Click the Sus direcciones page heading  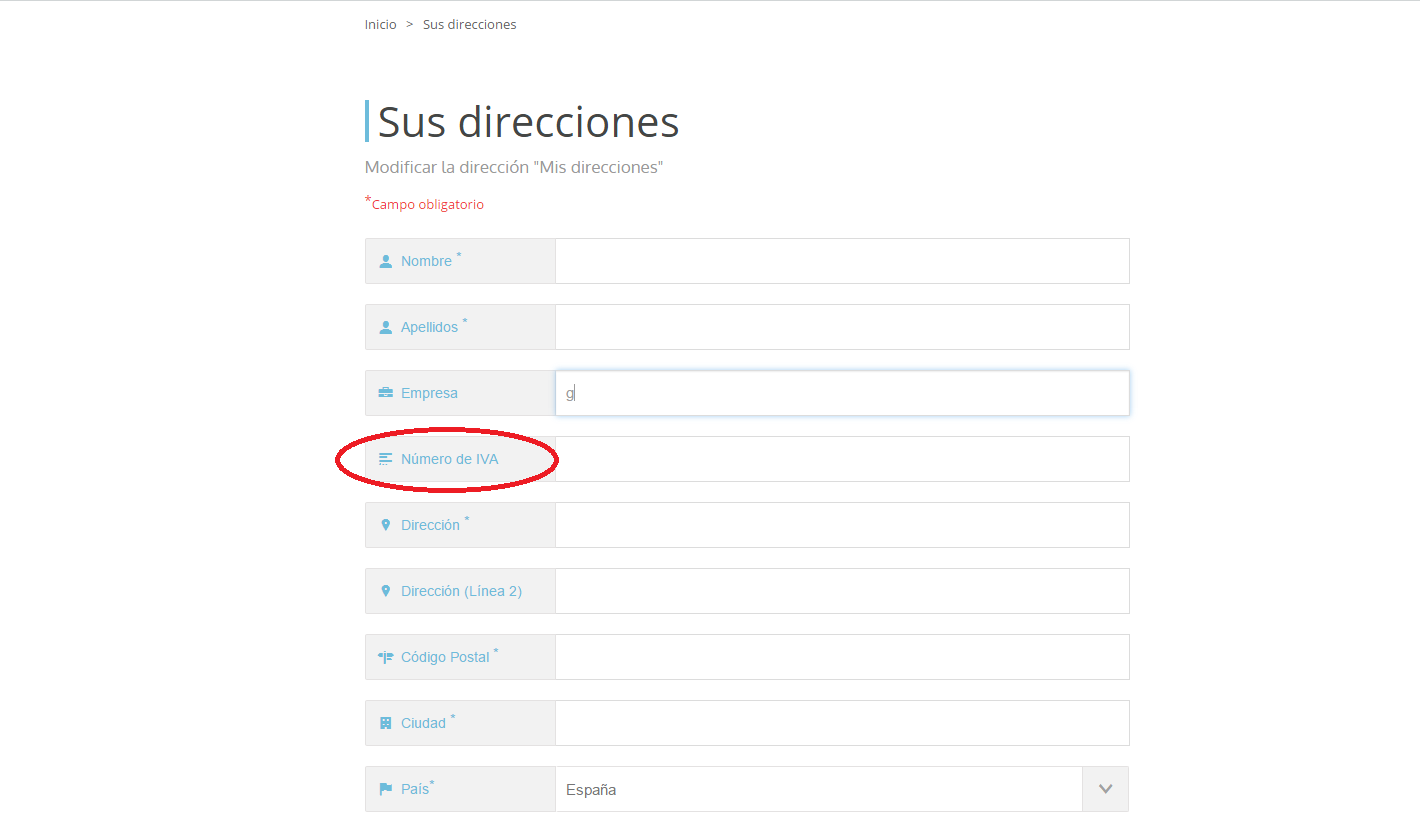[x=528, y=122]
